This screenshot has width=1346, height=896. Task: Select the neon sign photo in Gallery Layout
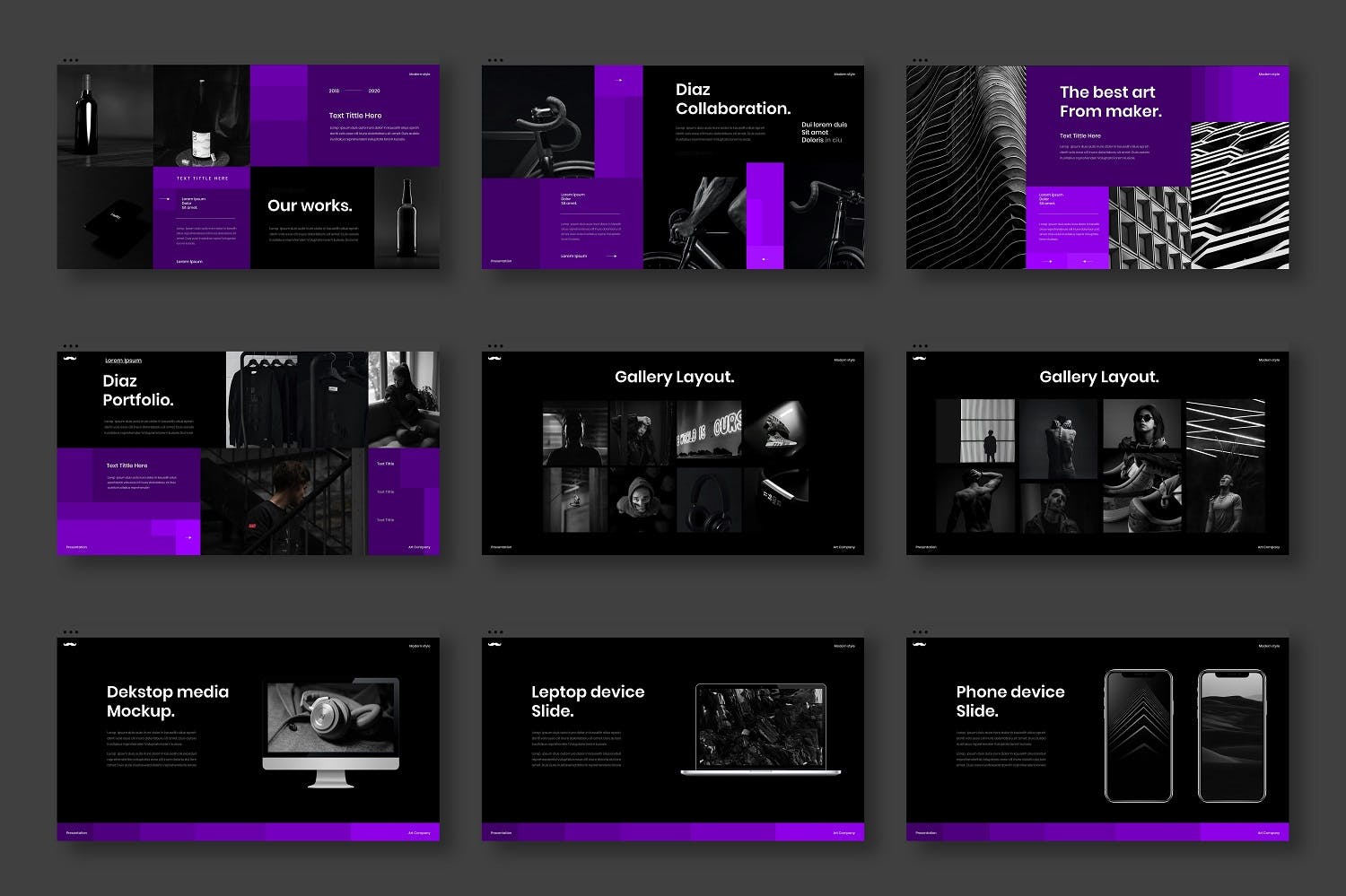(x=709, y=432)
